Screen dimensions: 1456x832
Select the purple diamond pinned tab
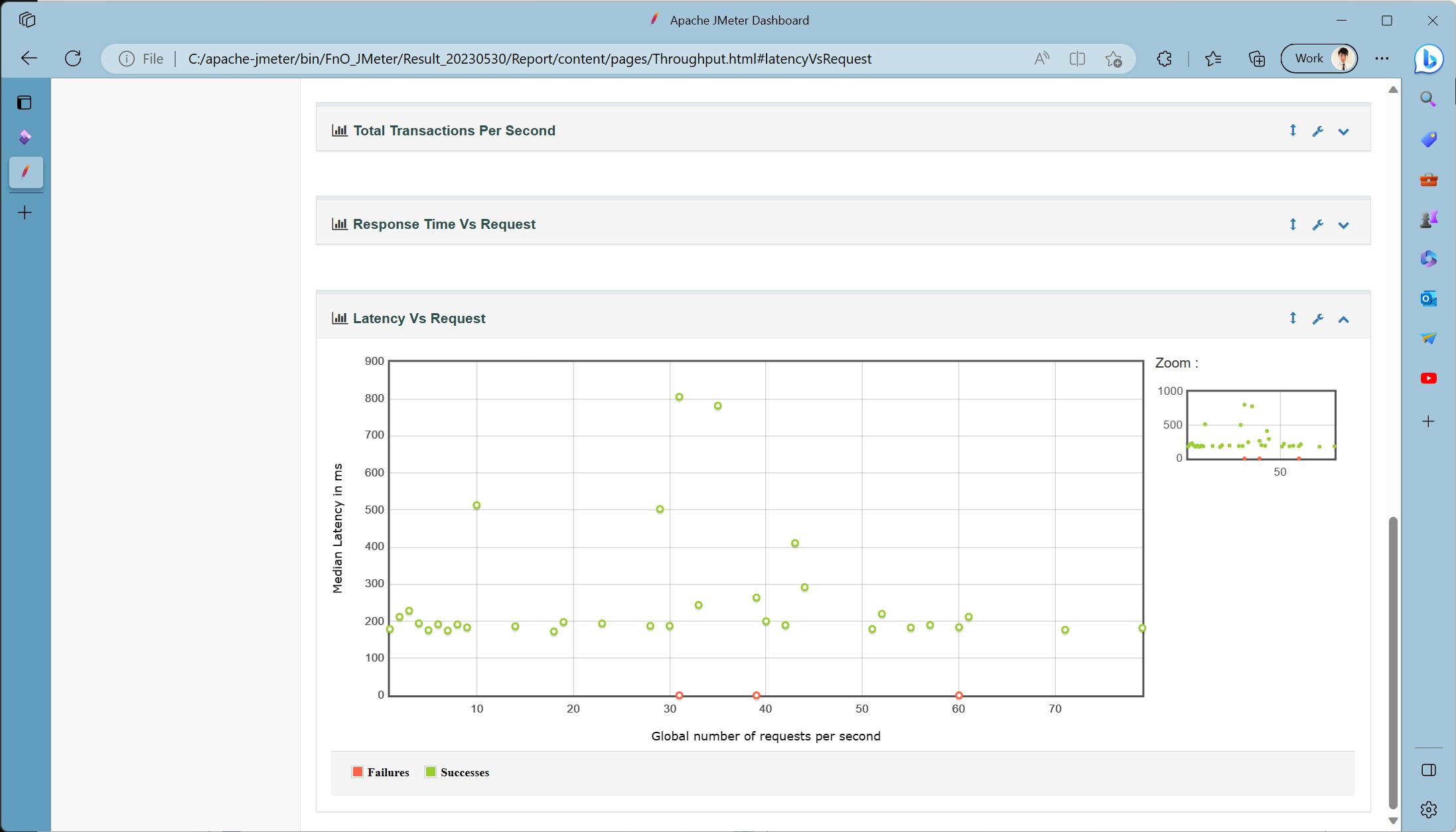[x=25, y=137]
